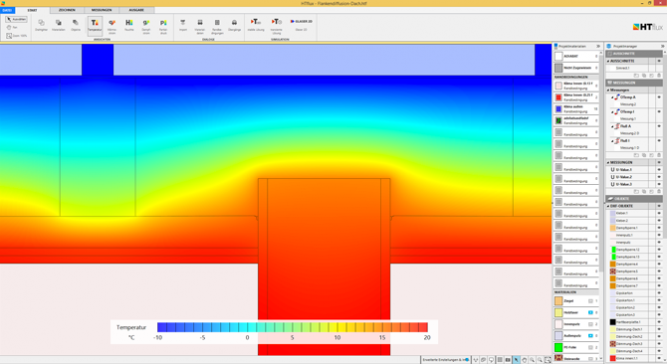Select the Dämmung-Dach.1 object row
Screen dimensions: 667x364
coord(634,329)
